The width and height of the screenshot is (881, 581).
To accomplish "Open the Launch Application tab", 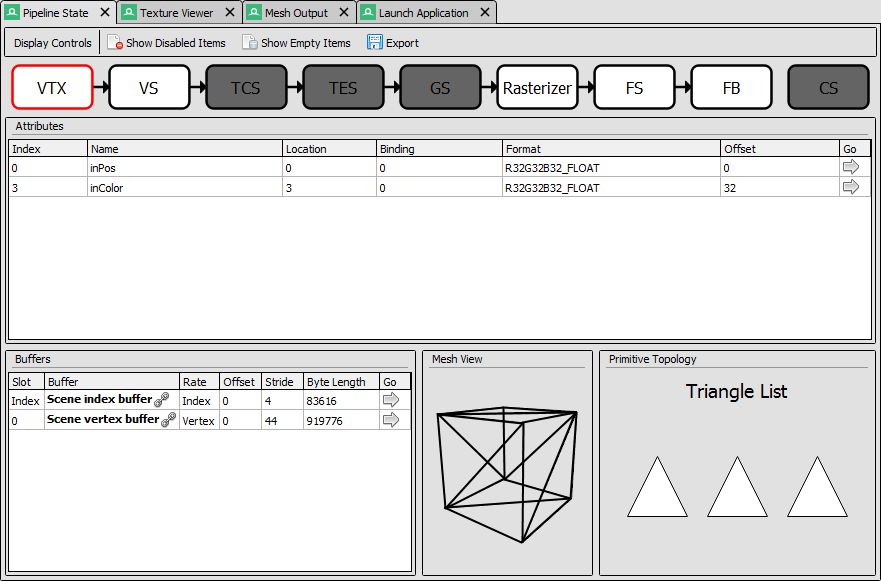I will click(423, 13).
